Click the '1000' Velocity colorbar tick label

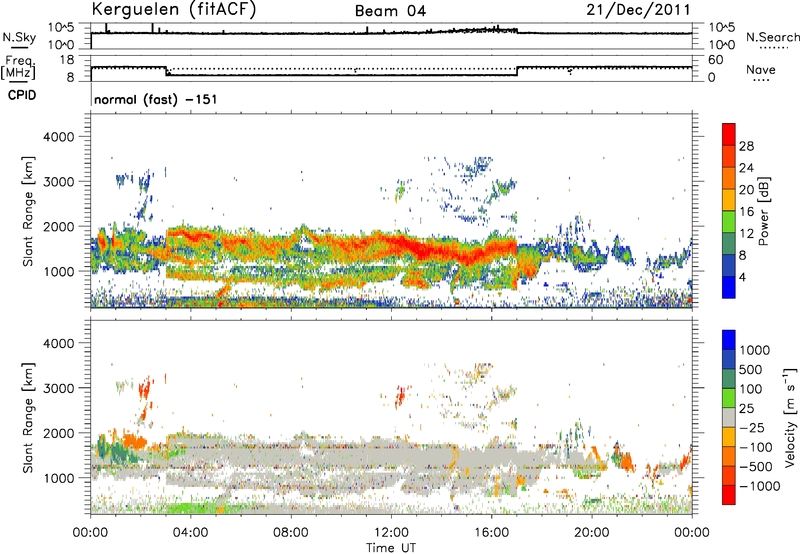pyautogui.click(x=754, y=350)
